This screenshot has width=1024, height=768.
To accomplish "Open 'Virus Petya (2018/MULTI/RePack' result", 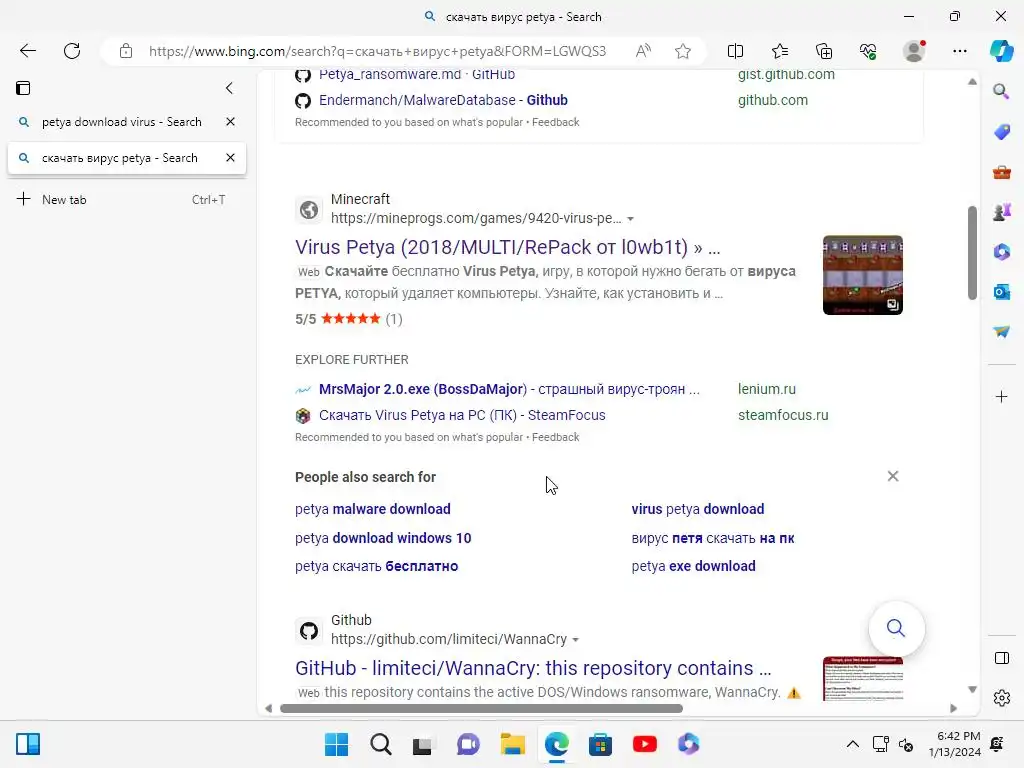I will pyautogui.click(x=507, y=248).
